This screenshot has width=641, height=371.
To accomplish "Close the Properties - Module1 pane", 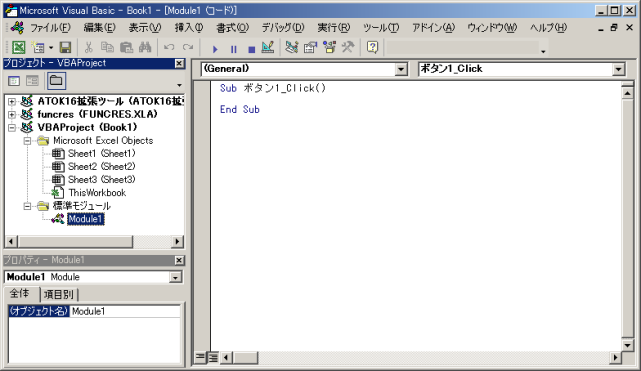I will (x=179, y=260).
